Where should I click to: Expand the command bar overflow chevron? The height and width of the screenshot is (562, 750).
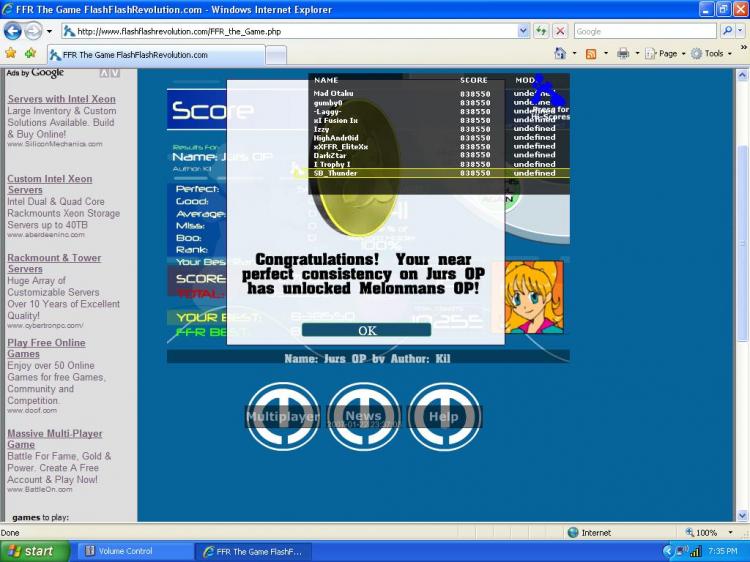[x=744, y=47]
